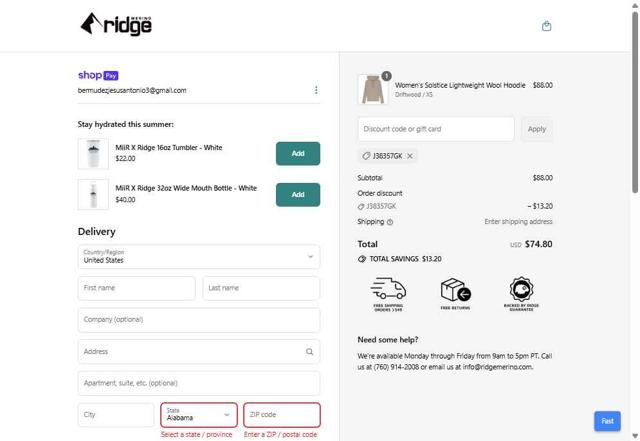Click the 'Enter a ZIP / postal code' error
This screenshot has width=640, height=441.
click(x=280, y=434)
